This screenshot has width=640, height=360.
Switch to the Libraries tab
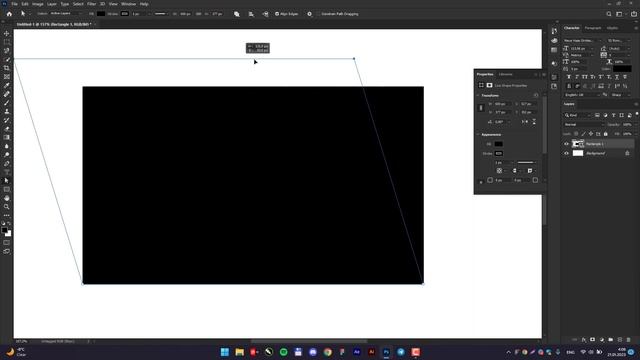[505, 74]
